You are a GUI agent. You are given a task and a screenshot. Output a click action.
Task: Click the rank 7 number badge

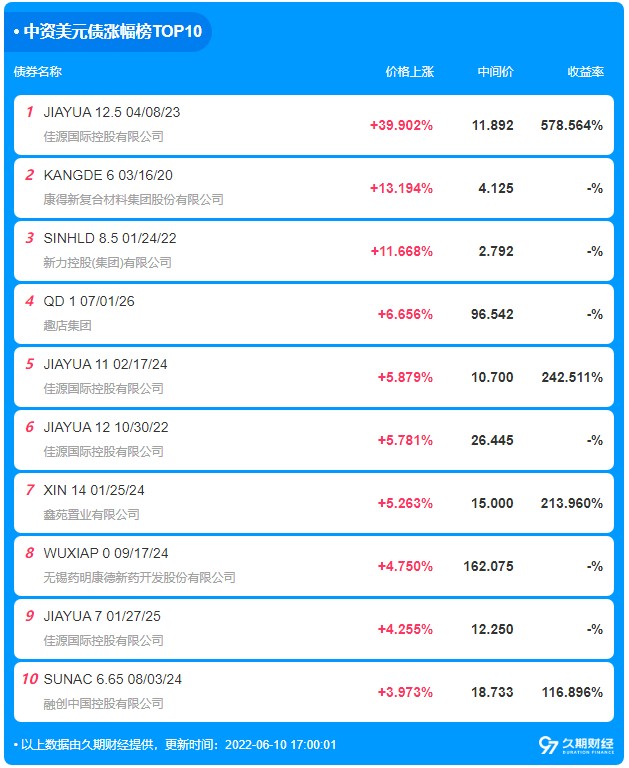coord(30,490)
